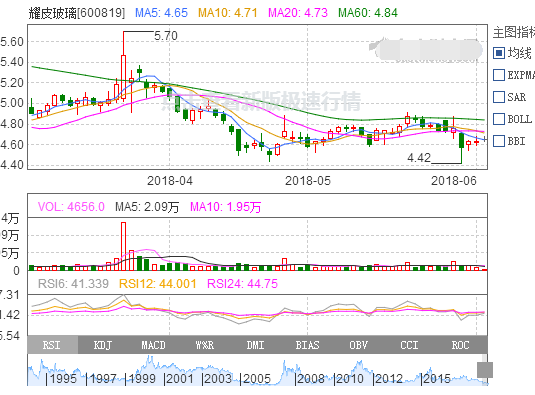Switch to the ROC tab
The image size is (535, 395).
[x=461, y=345]
